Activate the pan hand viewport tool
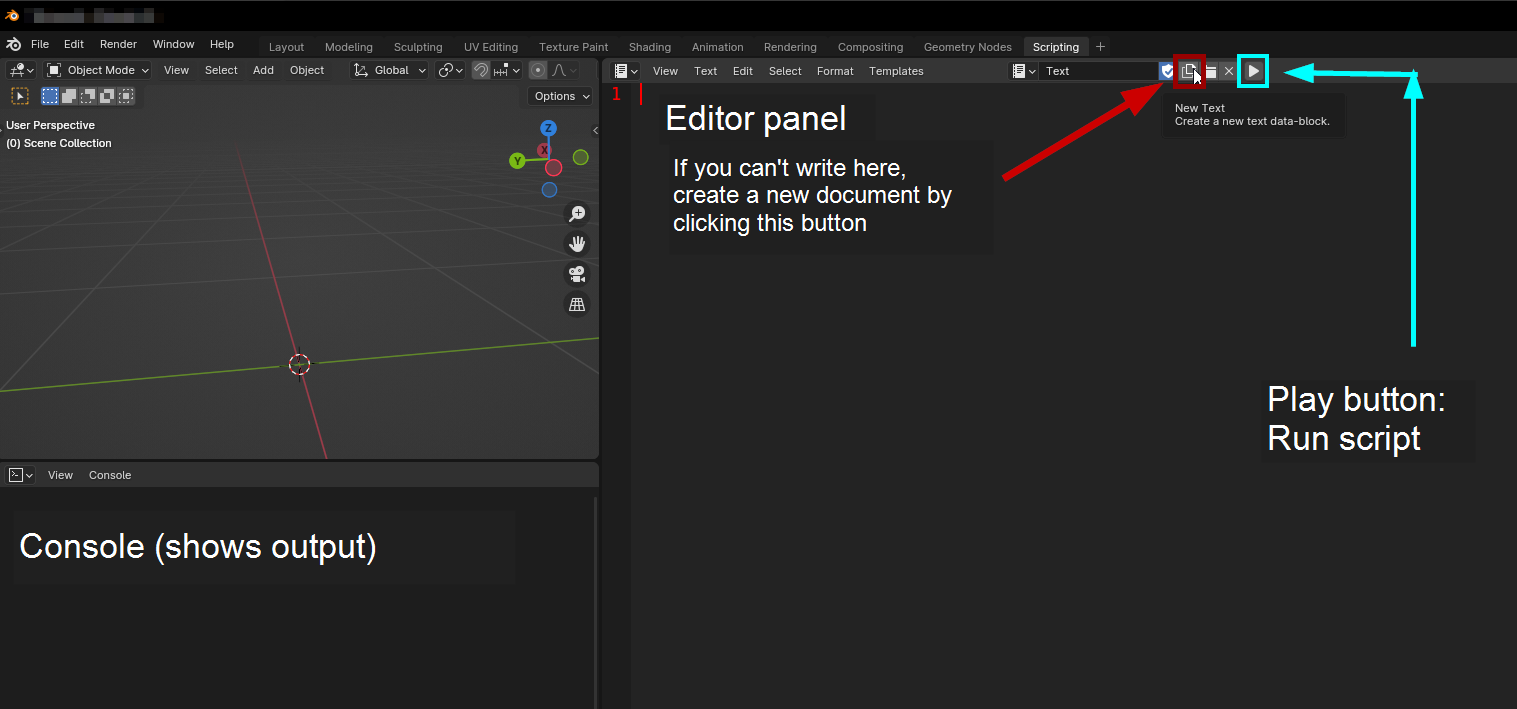 577,244
